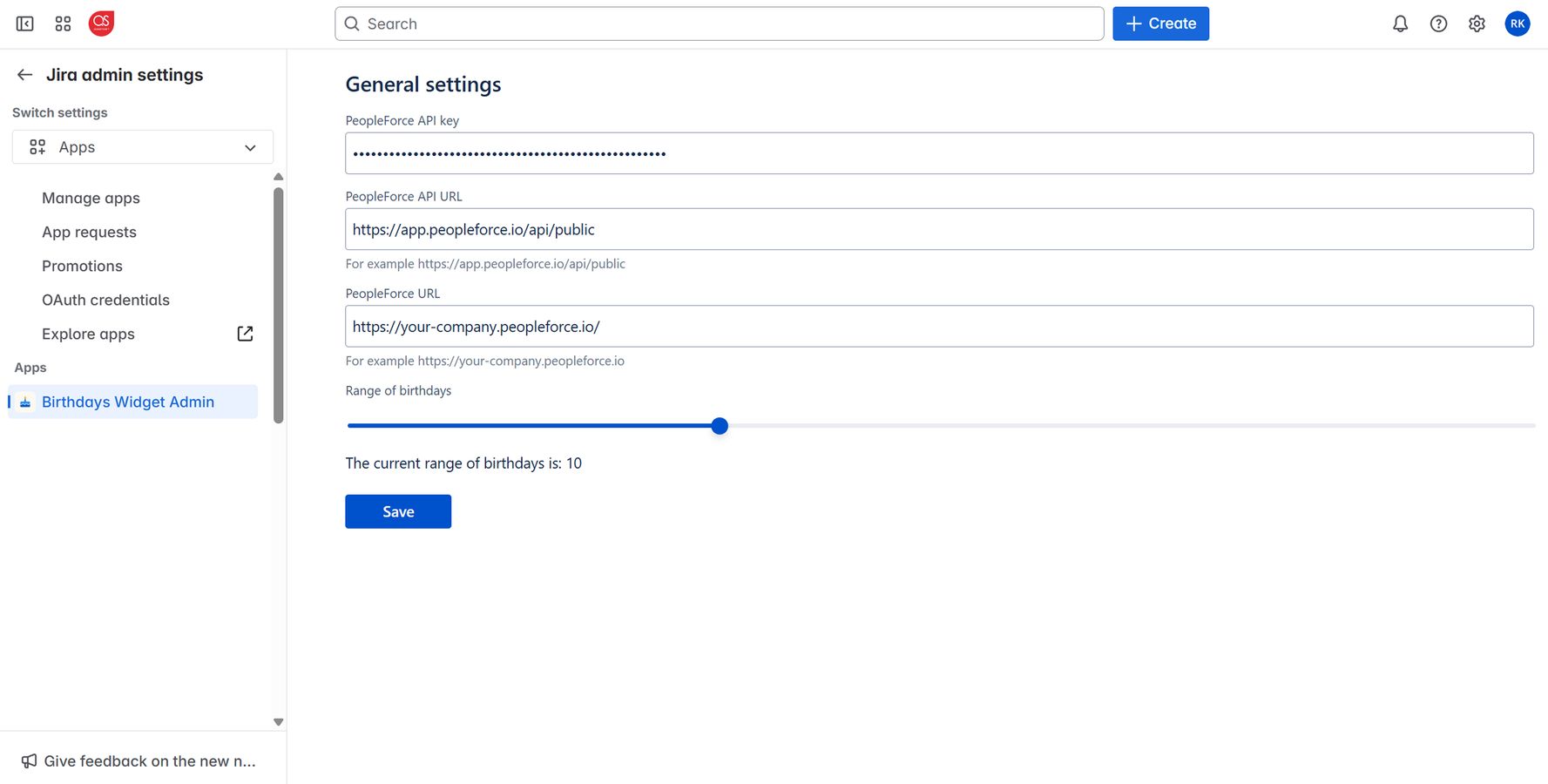1548x784 pixels.
Task: Open the help question mark icon
Action: 1438,24
